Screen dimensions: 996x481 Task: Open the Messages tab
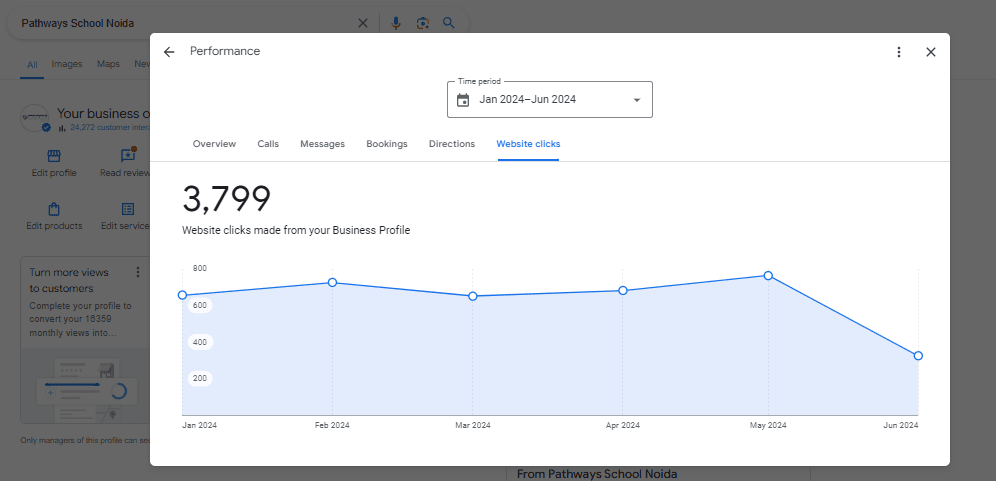[322, 144]
